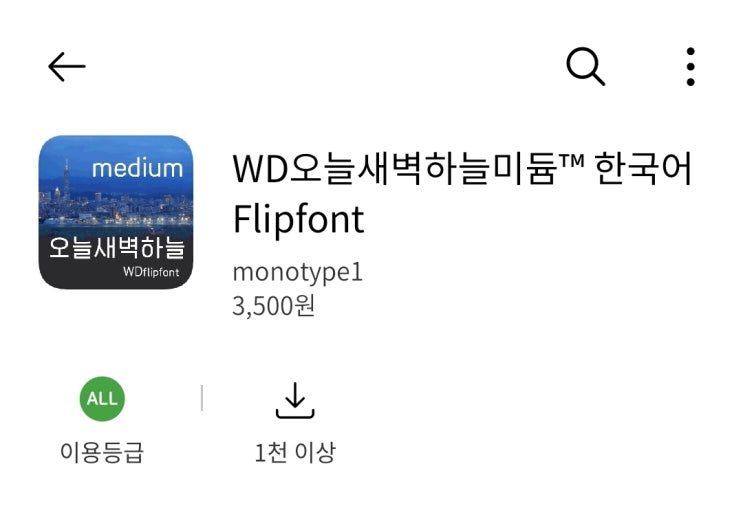
Task: Click the 이용등급 rating label
Action: [x=102, y=452]
